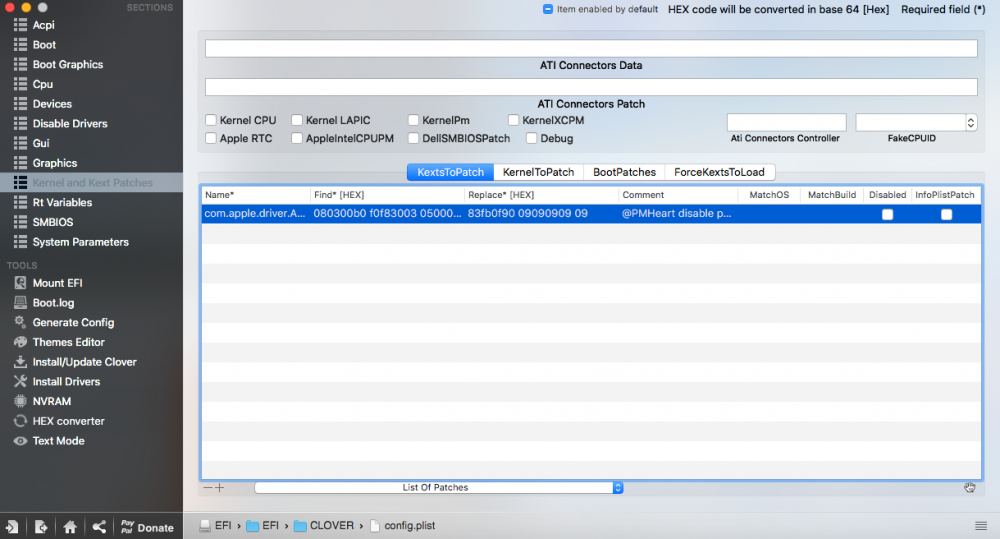Select the KextsToPatch tab
The width and height of the screenshot is (1000, 539).
(x=450, y=172)
